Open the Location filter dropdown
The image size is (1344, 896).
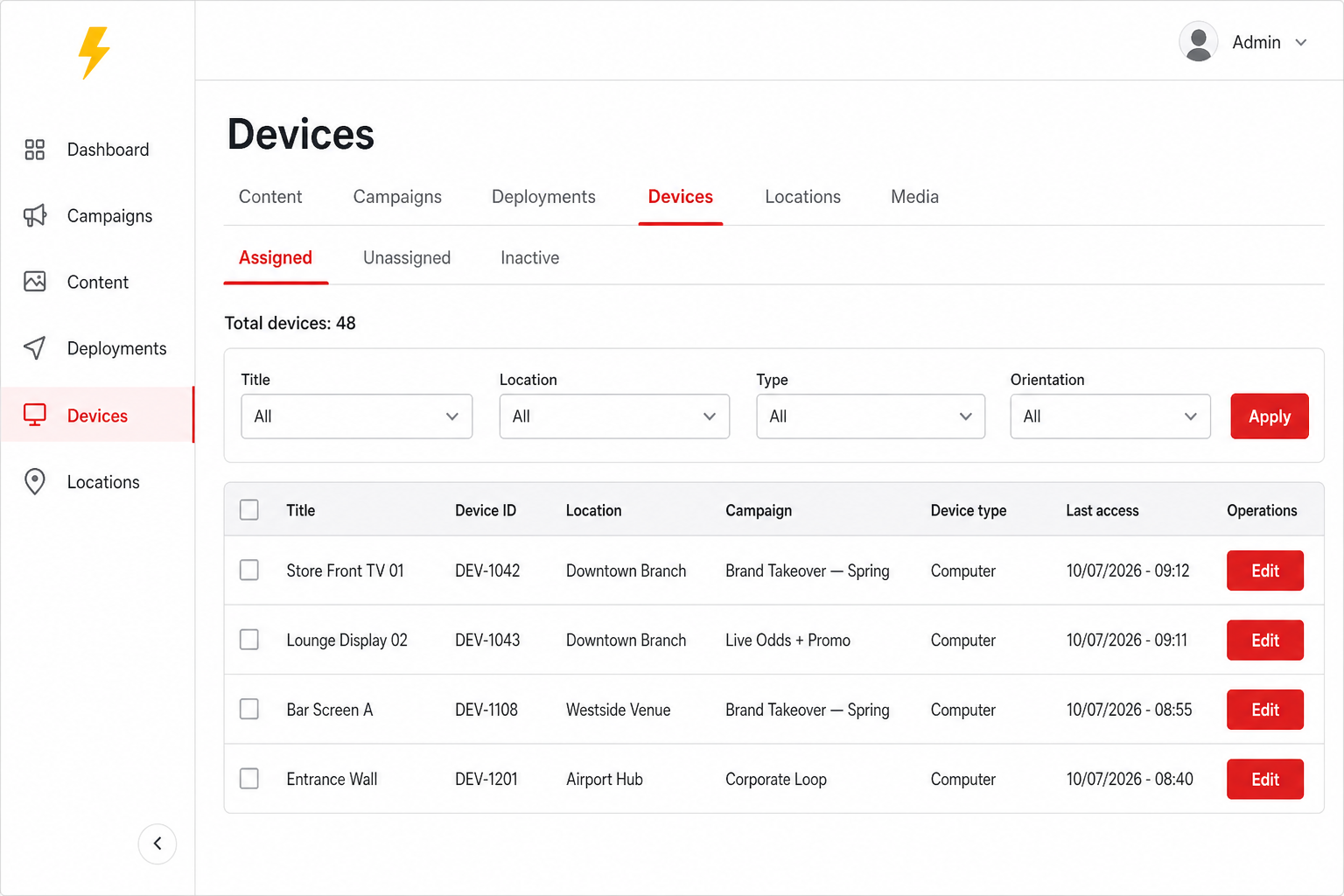pyautogui.click(x=614, y=416)
